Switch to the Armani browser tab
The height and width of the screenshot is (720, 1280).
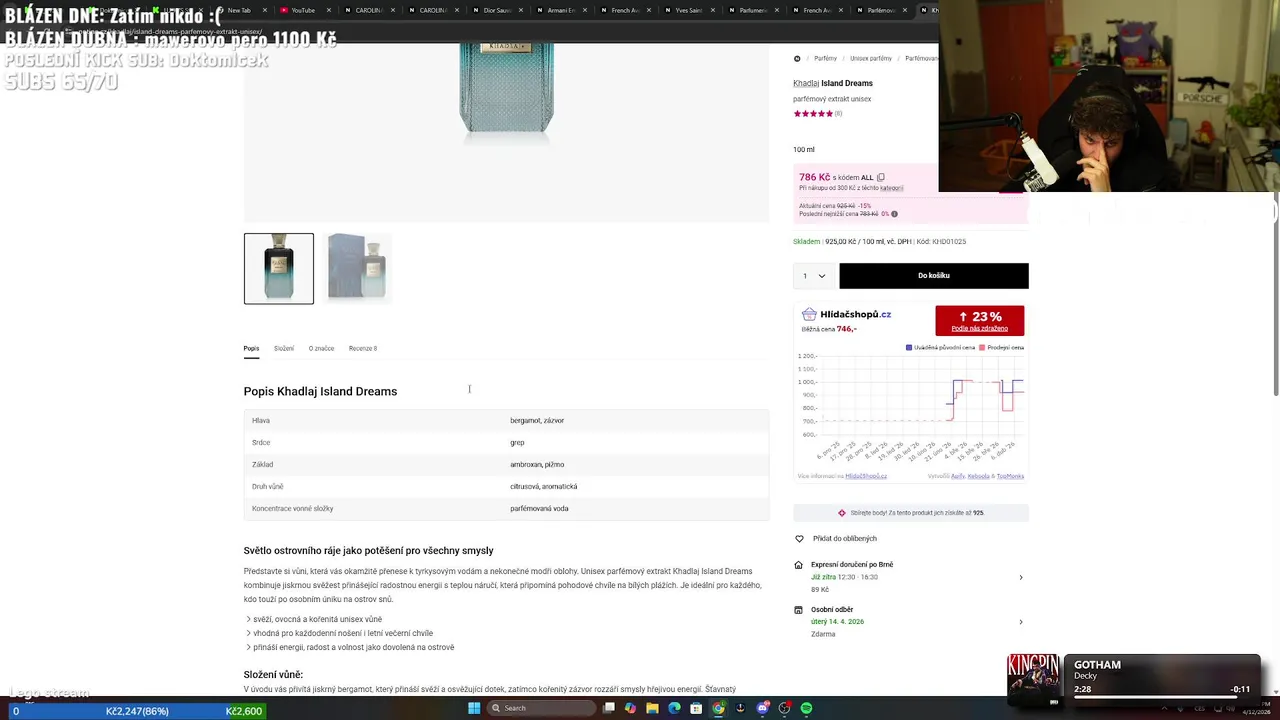click(562, 10)
